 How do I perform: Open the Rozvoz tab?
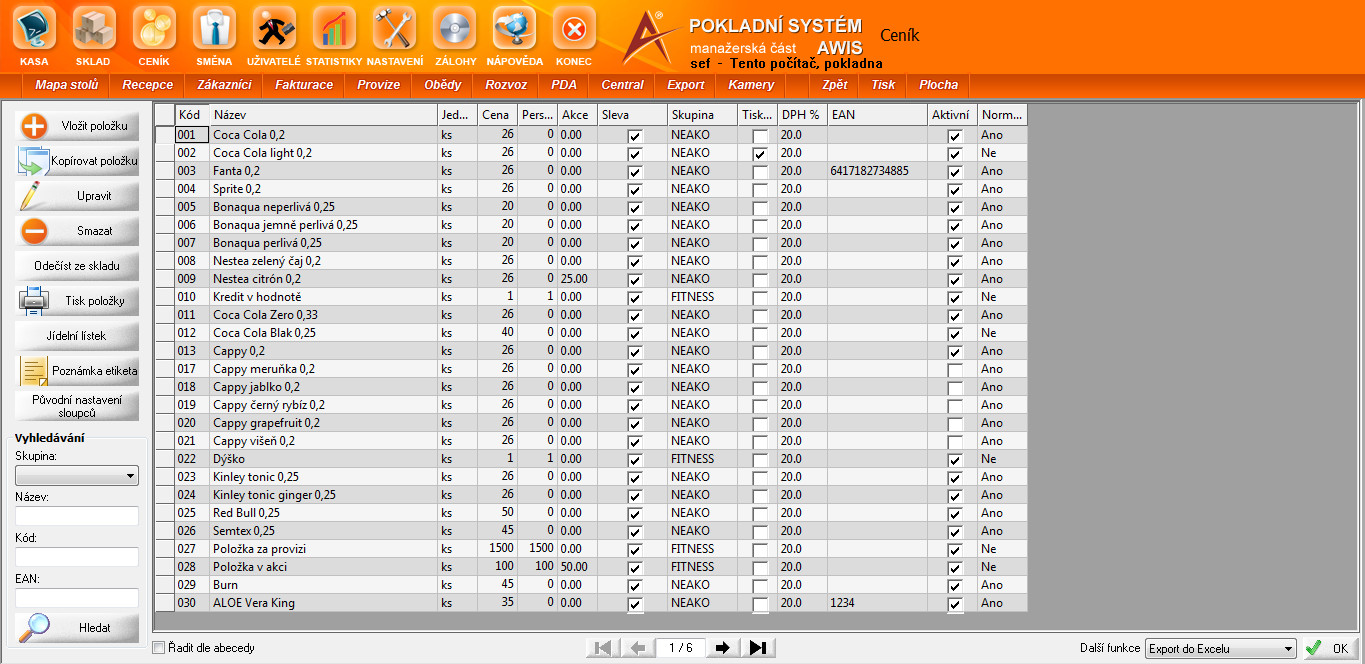click(x=506, y=85)
